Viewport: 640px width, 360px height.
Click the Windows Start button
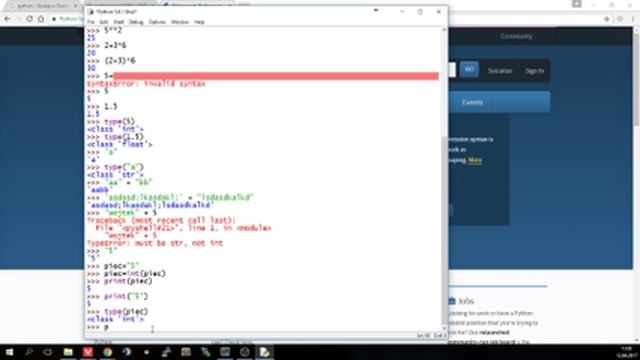(9, 352)
